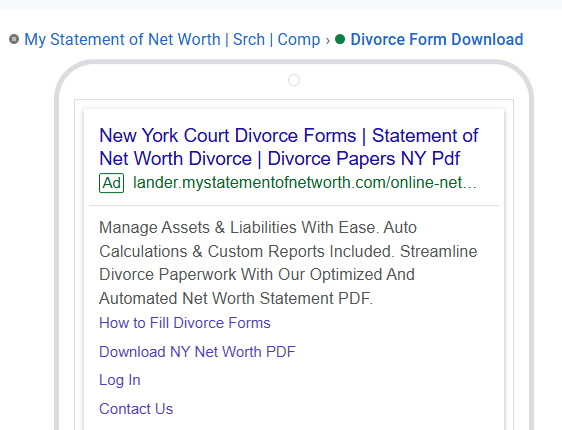Click the ad headline New York Court Divorce Forms

point(289,147)
